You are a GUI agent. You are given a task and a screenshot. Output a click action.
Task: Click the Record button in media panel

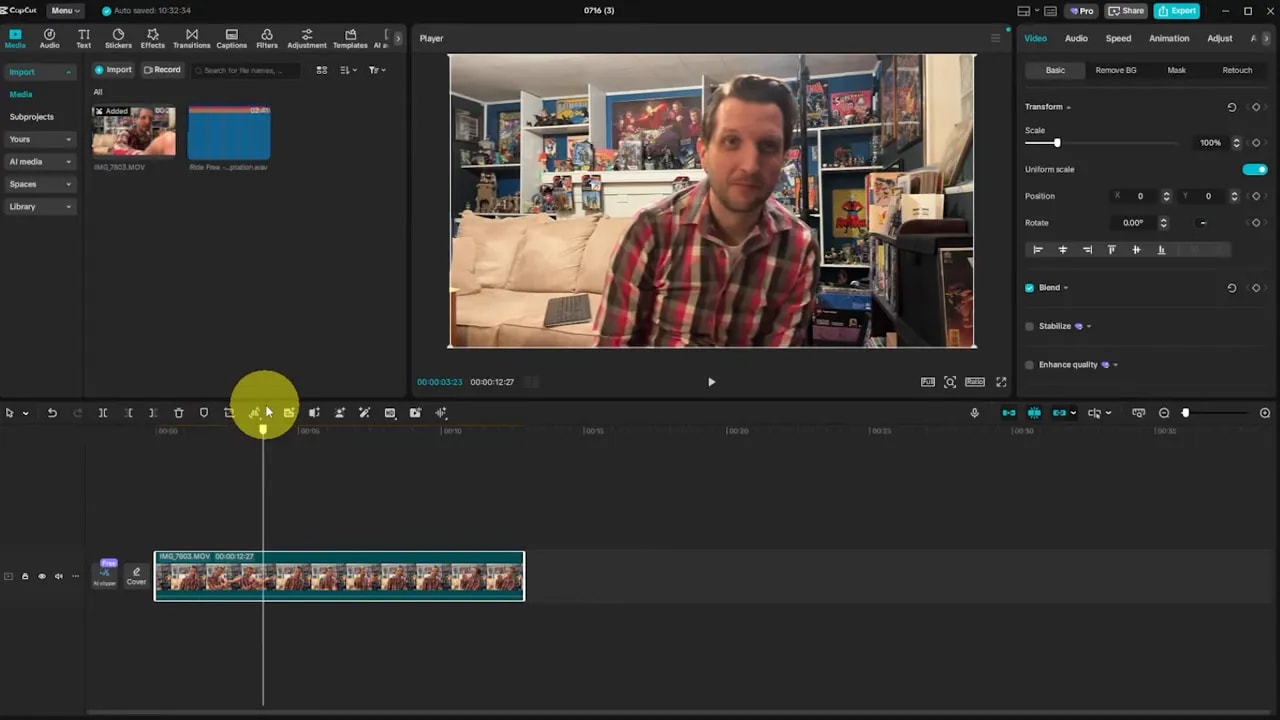point(162,69)
